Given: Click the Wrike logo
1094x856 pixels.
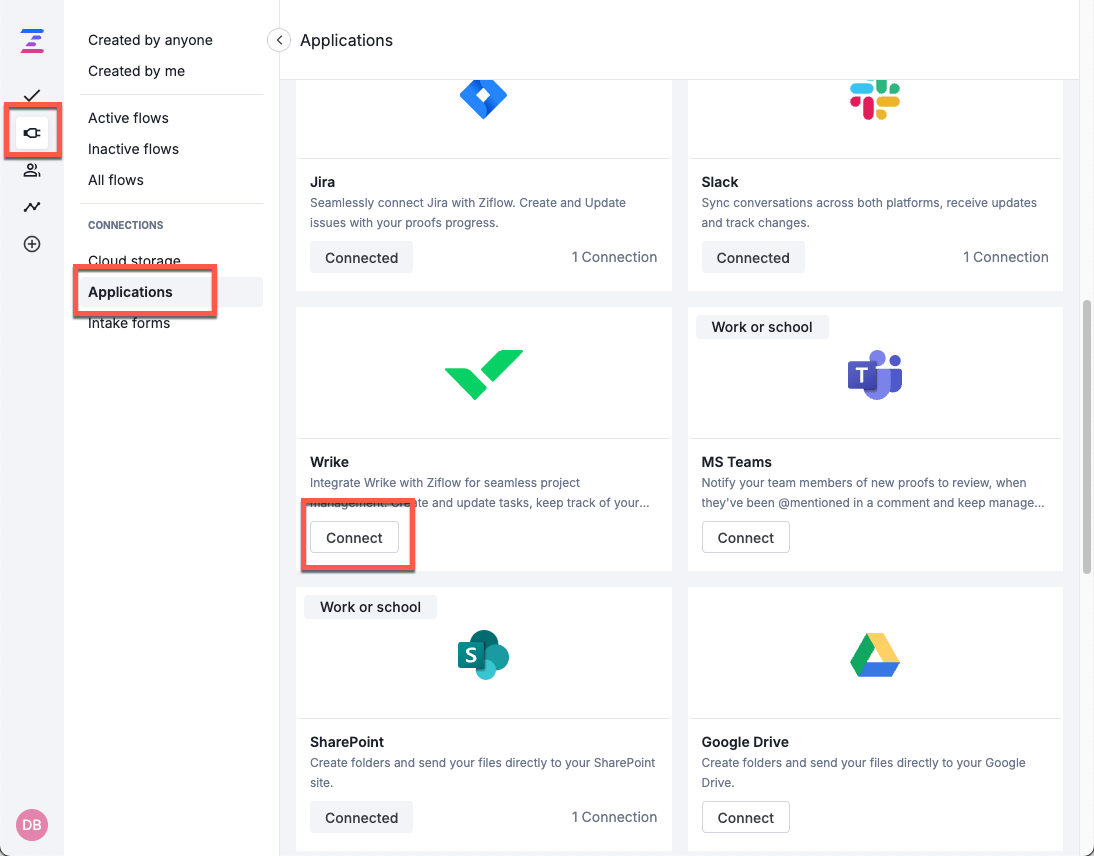Looking at the screenshot, I should coord(483,374).
